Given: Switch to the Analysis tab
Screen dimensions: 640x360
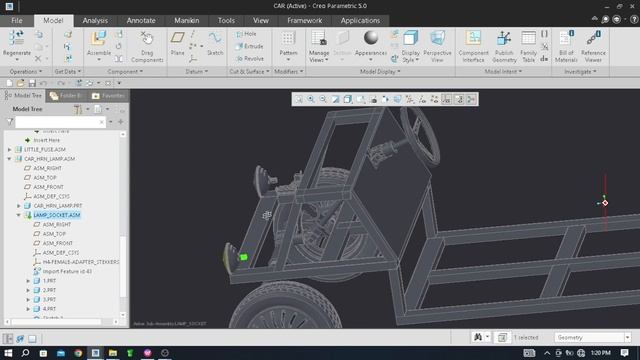Looking at the screenshot, I should (x=95, y=20).
